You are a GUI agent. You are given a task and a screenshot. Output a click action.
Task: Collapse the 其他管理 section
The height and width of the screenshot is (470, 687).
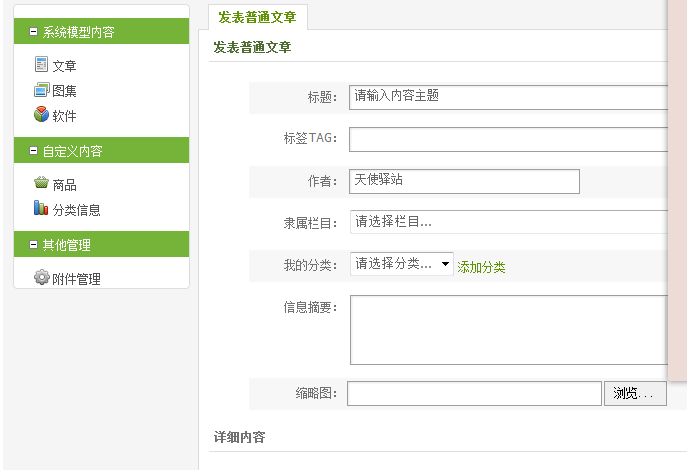click(x=34, y=245)
